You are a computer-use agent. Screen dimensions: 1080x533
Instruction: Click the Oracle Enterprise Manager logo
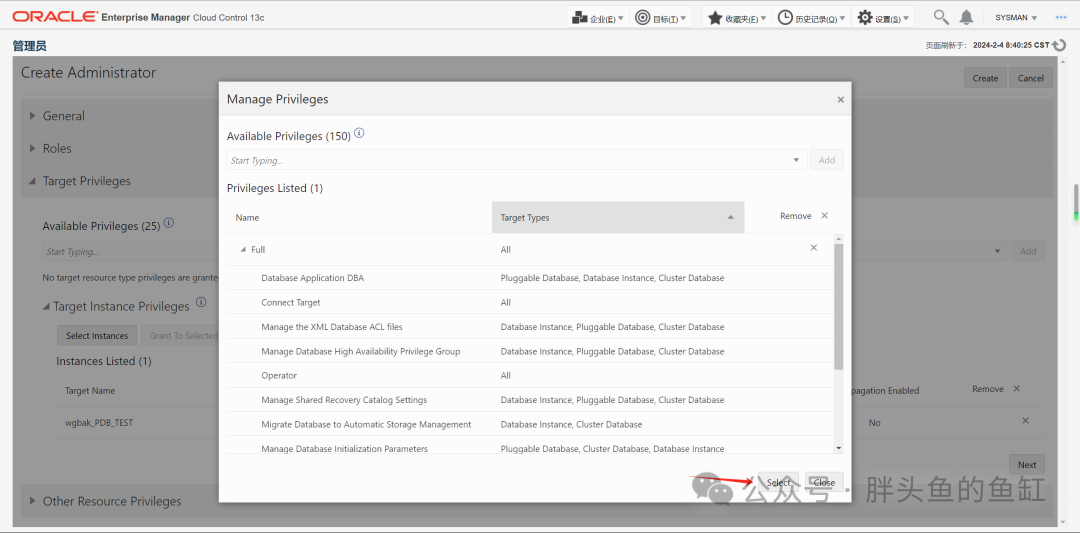click(x=138, y=17)
